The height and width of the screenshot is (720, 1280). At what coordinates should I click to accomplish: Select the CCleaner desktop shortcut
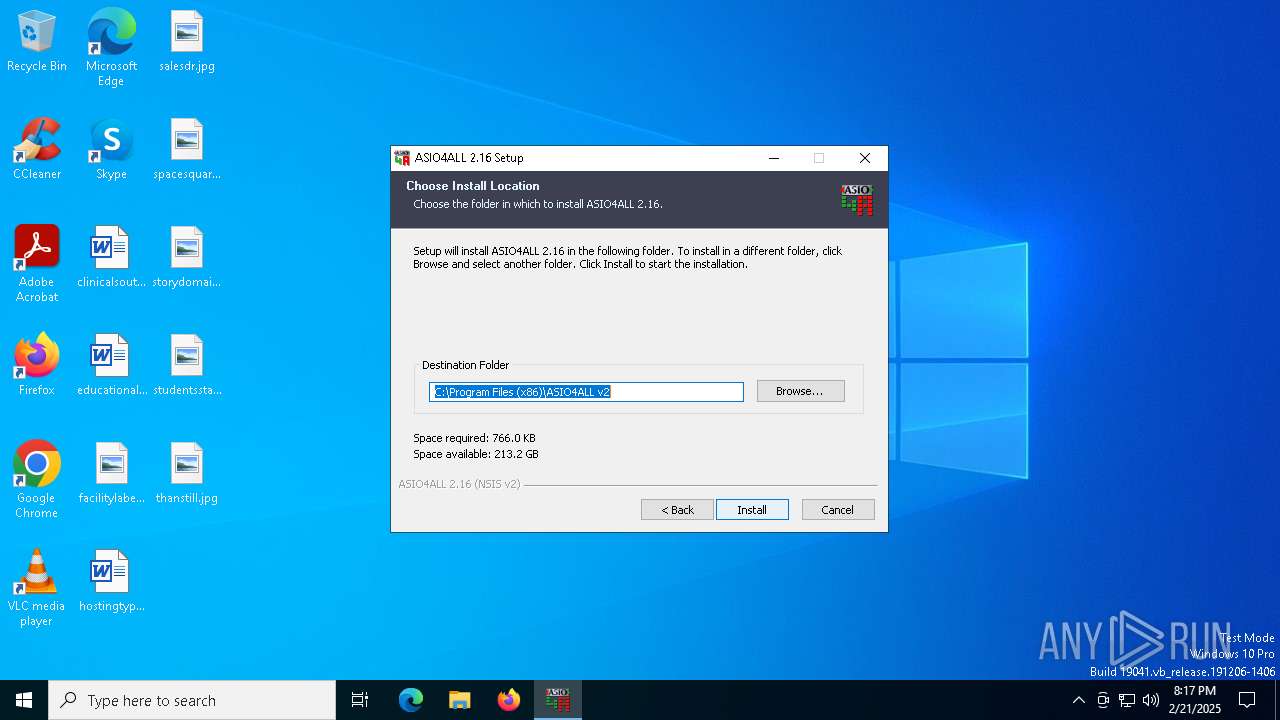37,150
